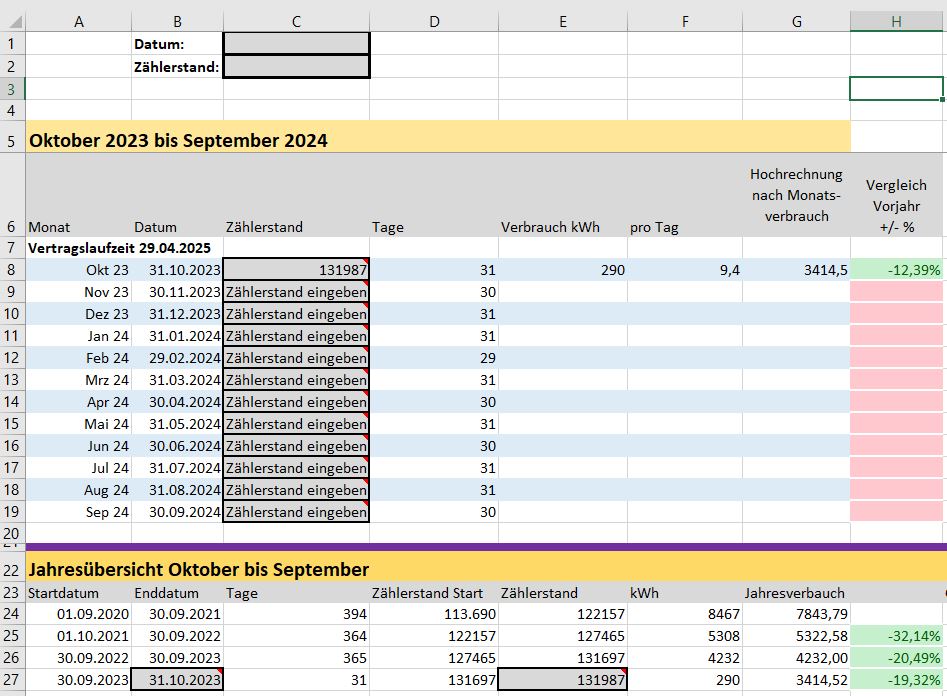This screenshot has width=947, height=696.
Task: Click kWh value 8467
Action: tap(685, 614)
